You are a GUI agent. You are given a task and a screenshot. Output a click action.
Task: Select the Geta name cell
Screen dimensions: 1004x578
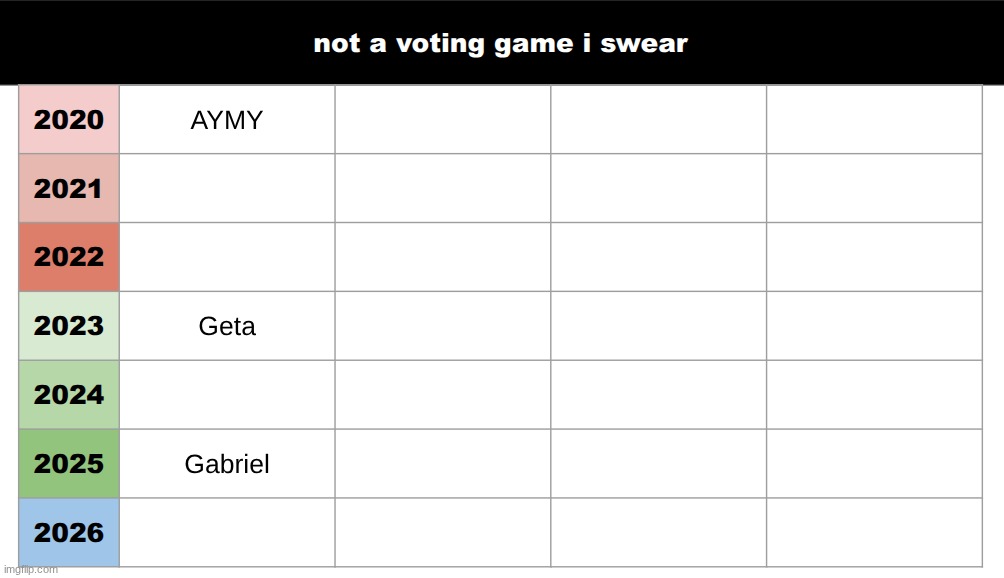[x=227, y=326]
